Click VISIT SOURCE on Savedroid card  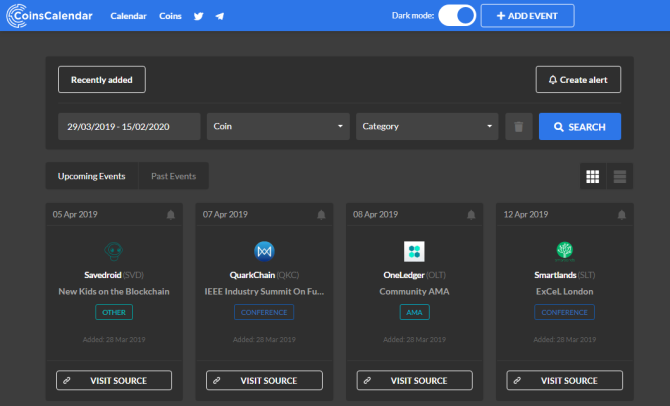pos(114,380)
